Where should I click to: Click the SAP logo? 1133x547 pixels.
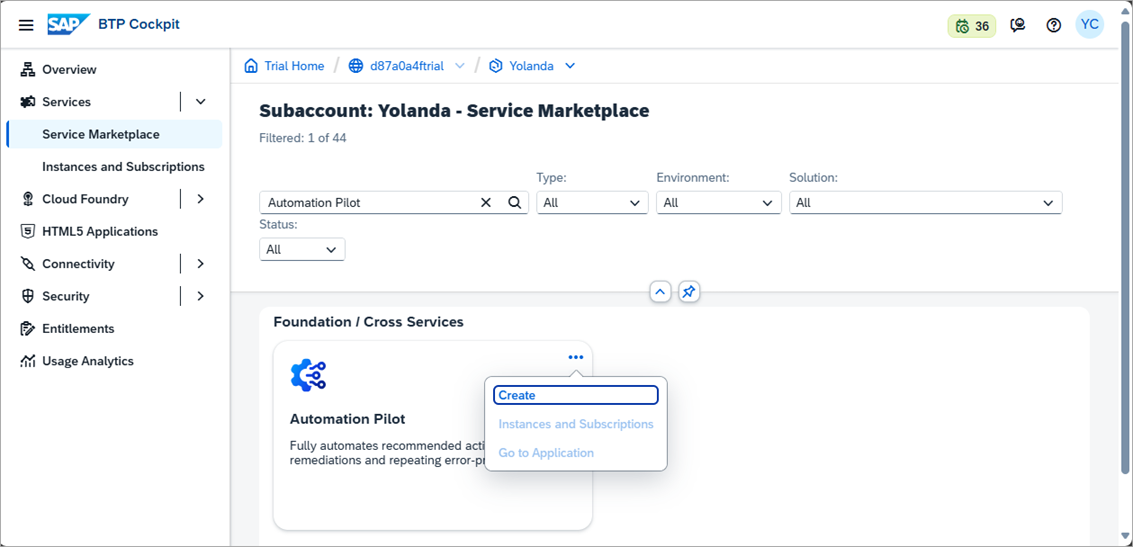click(69, 25)
